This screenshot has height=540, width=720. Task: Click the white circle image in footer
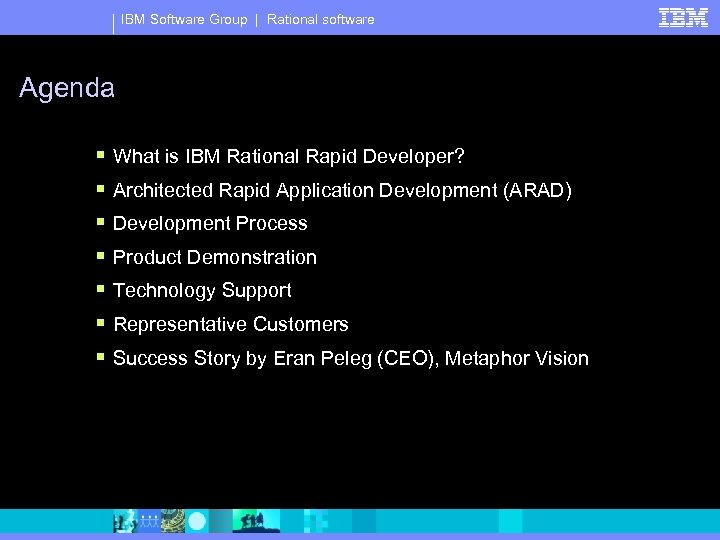197,521
